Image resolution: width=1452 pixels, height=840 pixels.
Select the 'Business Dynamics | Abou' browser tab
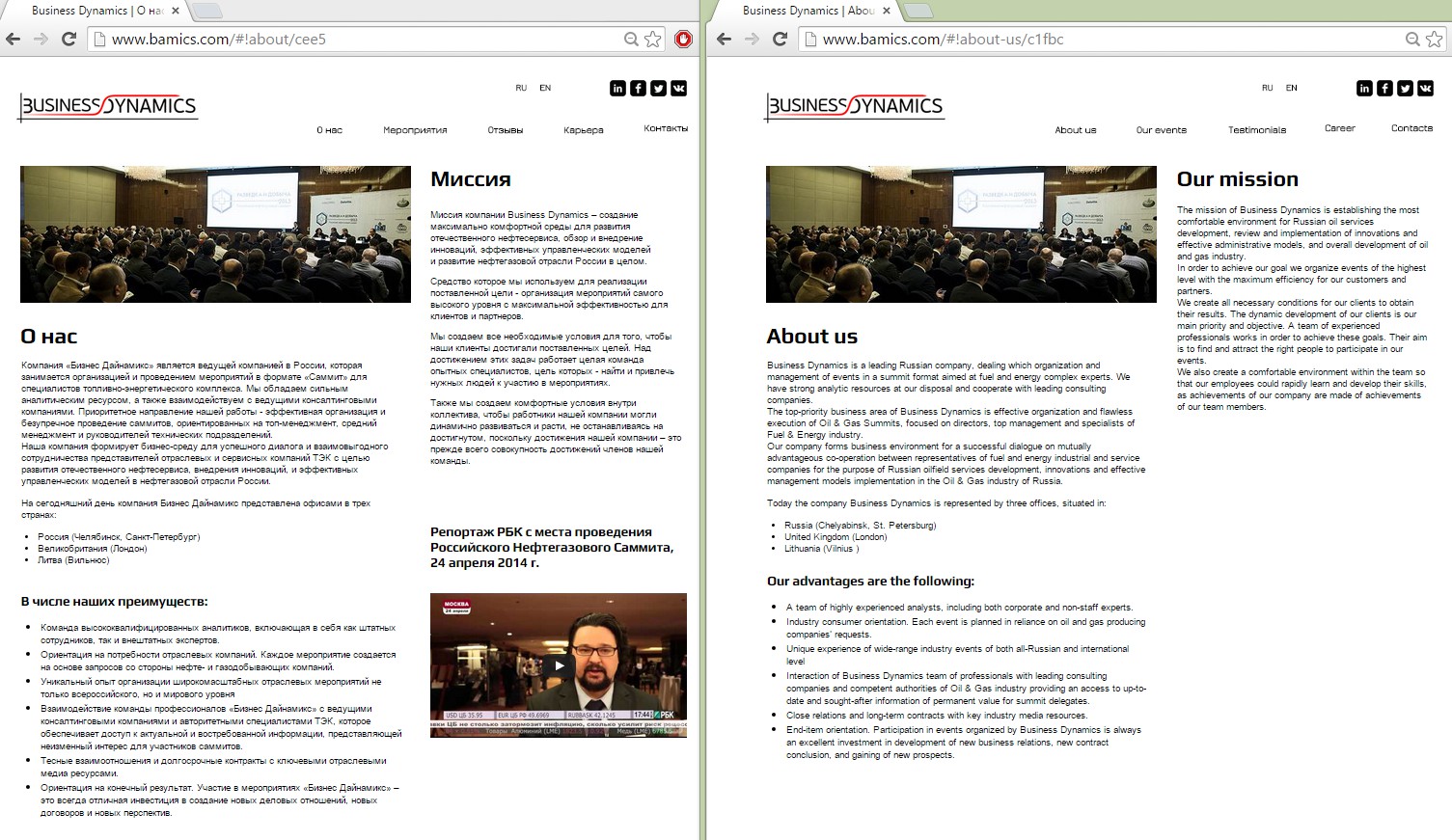[x=806, y=11]
